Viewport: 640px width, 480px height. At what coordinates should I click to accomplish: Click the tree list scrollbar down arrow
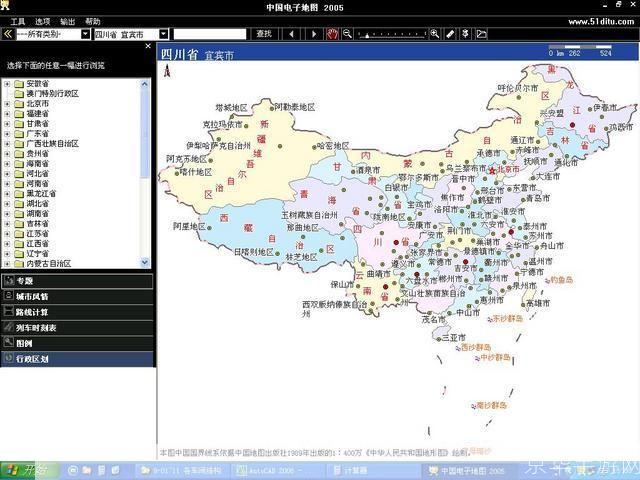[144, 262]
